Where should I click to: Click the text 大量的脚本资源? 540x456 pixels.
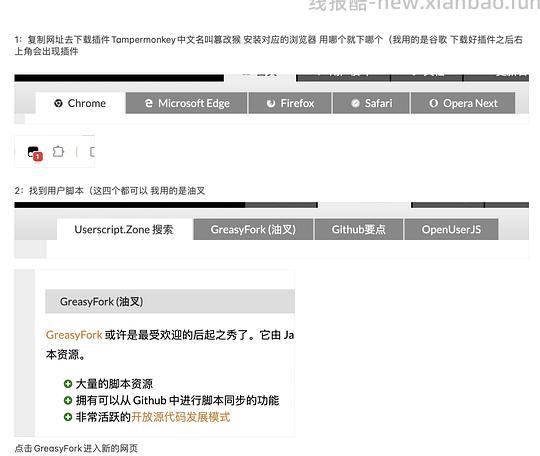114,384
